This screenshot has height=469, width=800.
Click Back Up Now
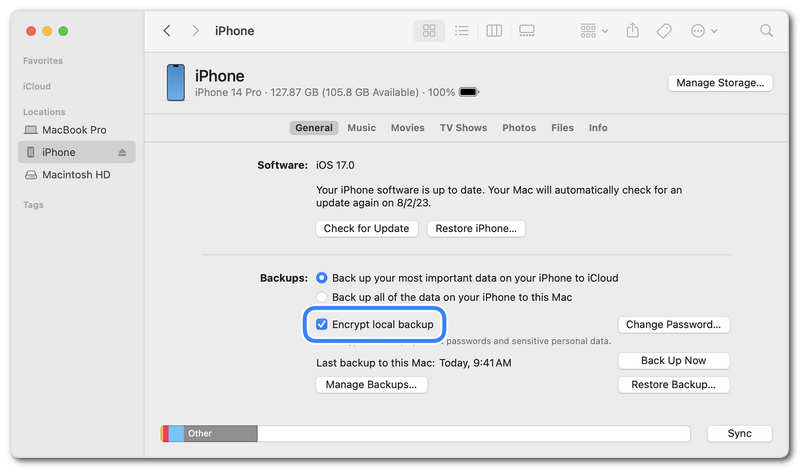click(673, 361)
